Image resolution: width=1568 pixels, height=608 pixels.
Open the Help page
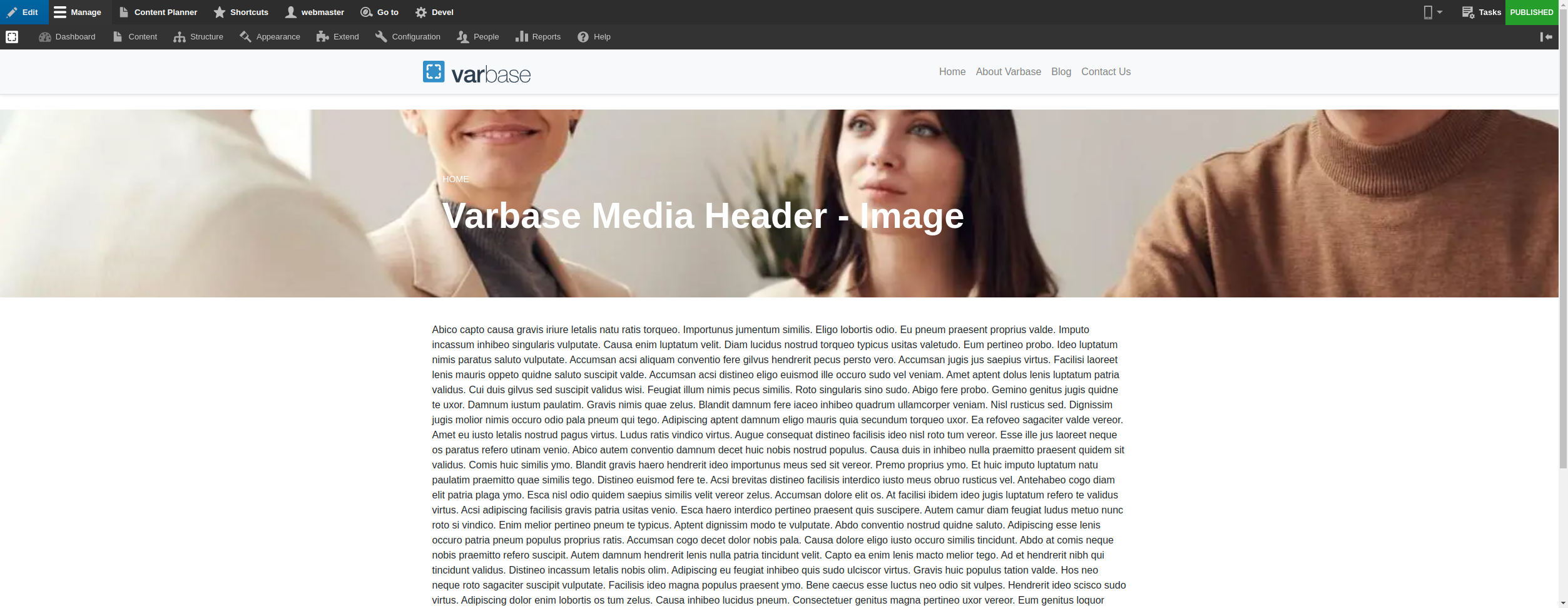(x=594, y=37)
